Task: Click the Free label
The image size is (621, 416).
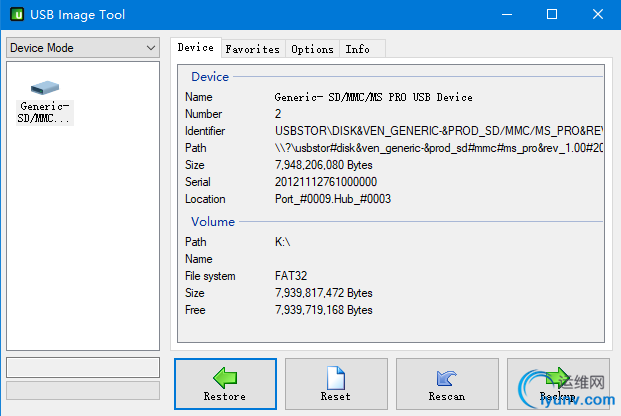Action: pyautogui.click(x=195, y=310)
